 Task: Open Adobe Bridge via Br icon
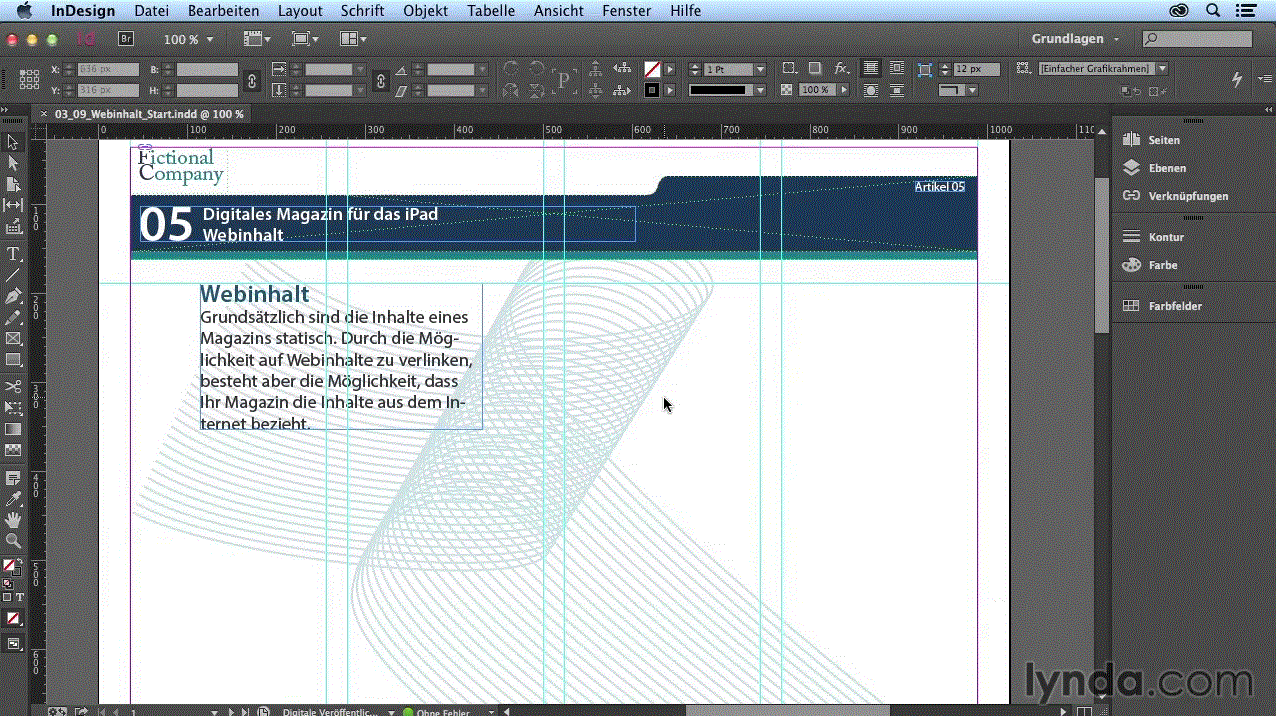pyautogui.click(x=126, y=39)
